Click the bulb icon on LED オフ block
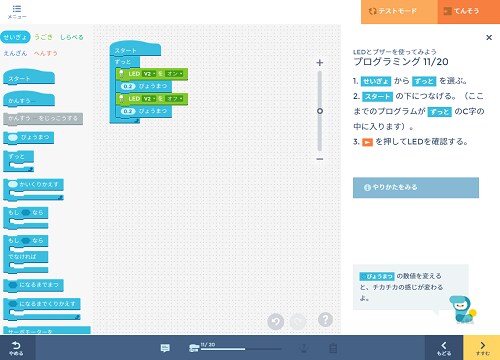 (121, 99)
